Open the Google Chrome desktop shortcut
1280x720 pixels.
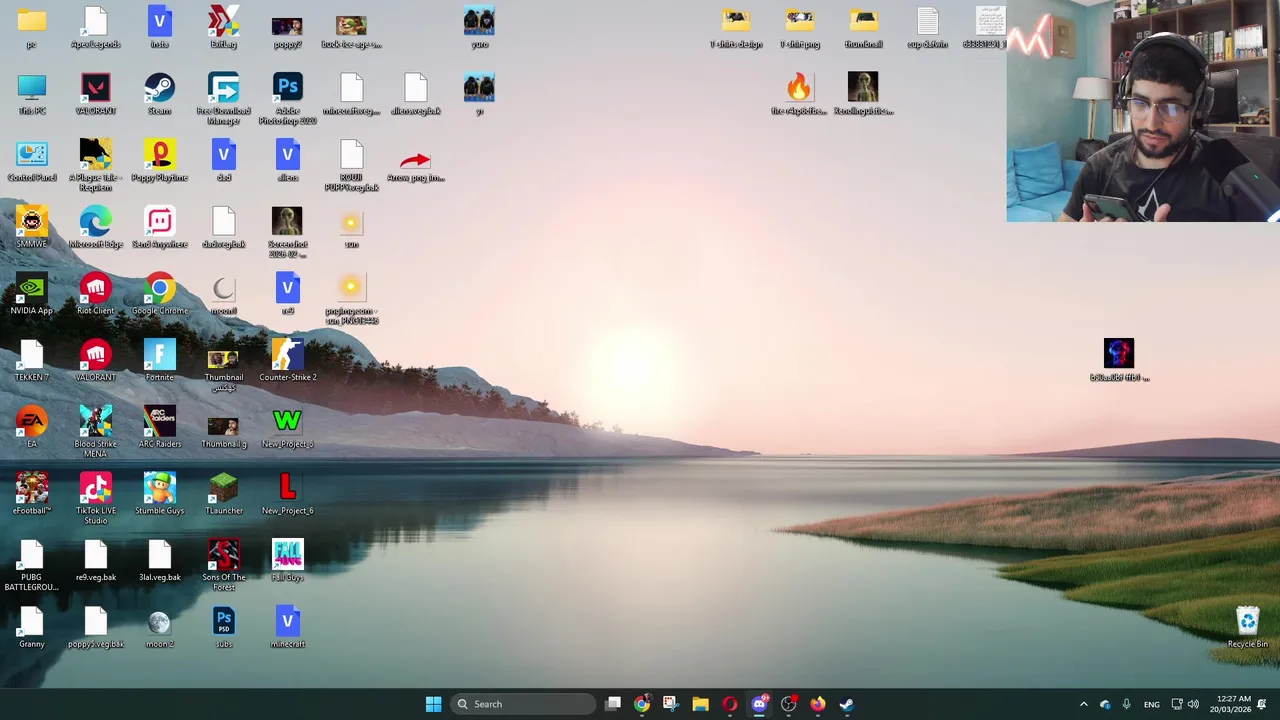159,295
